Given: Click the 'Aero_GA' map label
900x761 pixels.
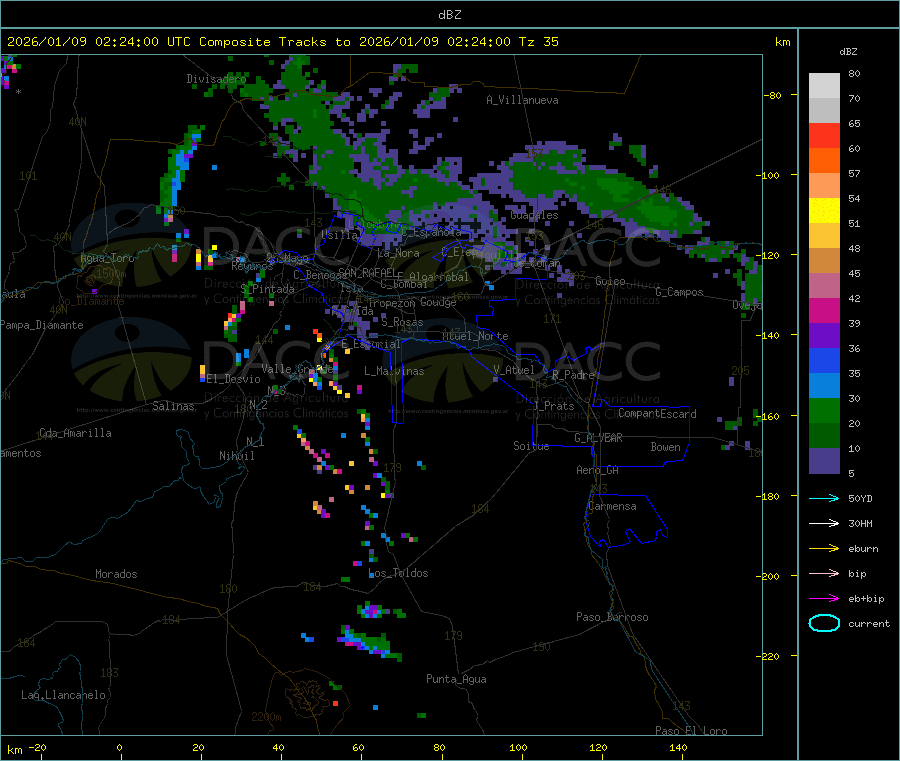Looking at the screenshot, I should click(x=598, y=470).
